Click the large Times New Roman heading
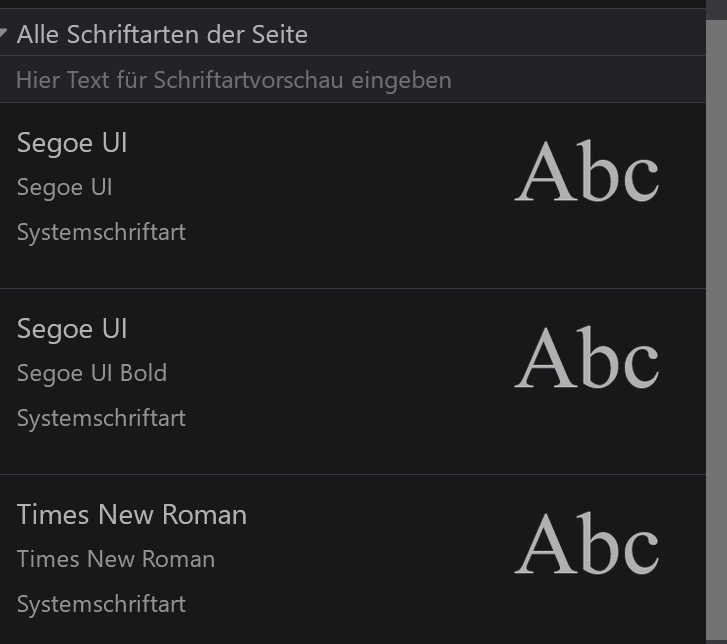The image size is (727, 644). [132, 515]
